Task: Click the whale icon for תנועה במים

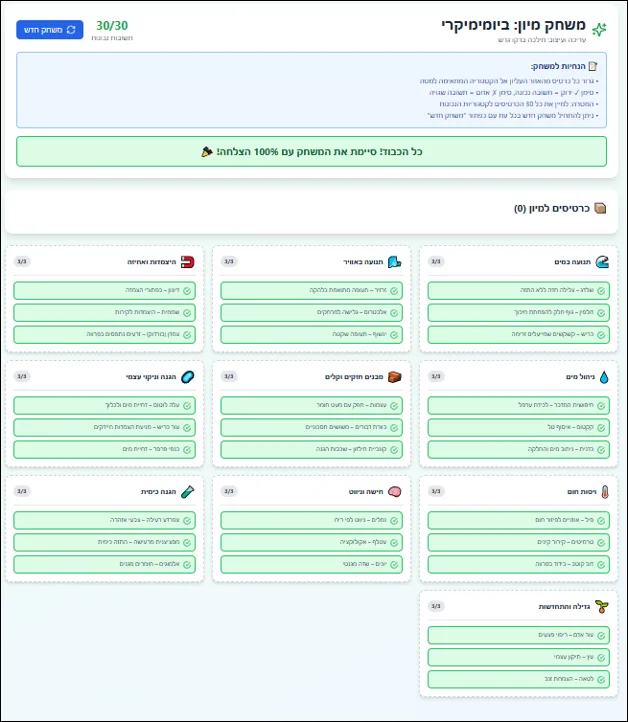Action: [x=601, y=262]
